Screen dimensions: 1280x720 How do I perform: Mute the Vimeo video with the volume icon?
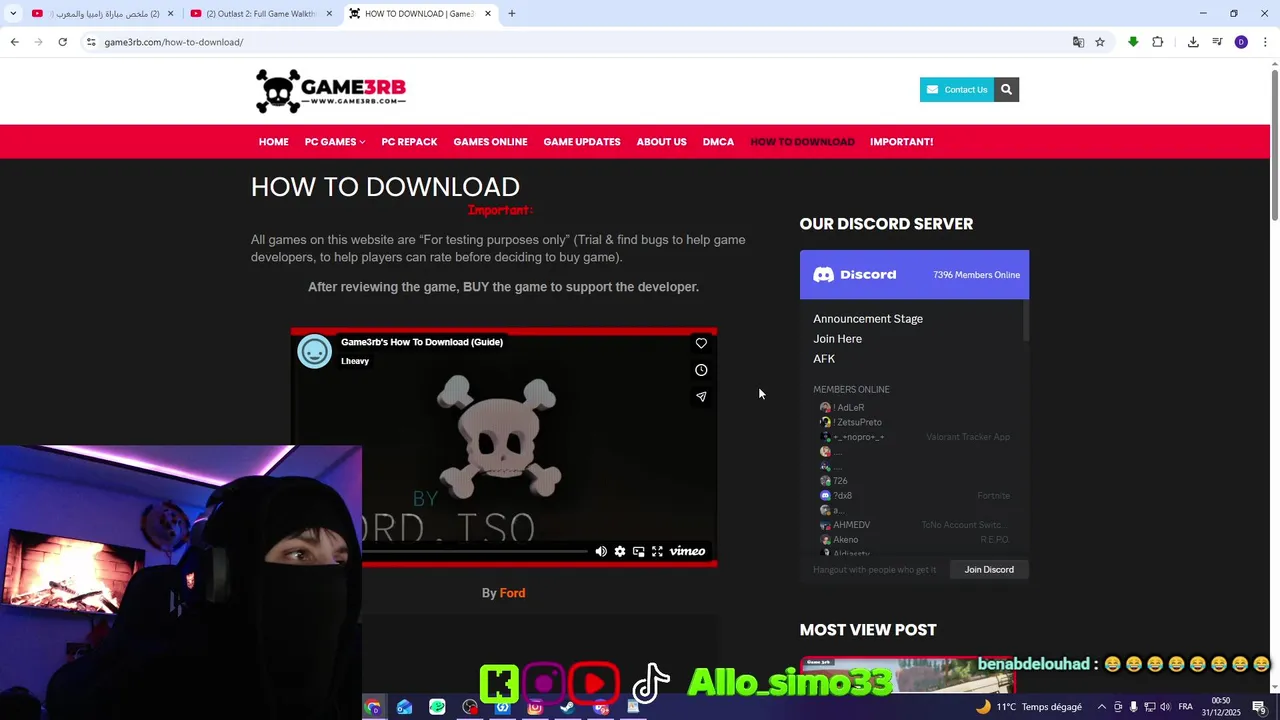601,551
